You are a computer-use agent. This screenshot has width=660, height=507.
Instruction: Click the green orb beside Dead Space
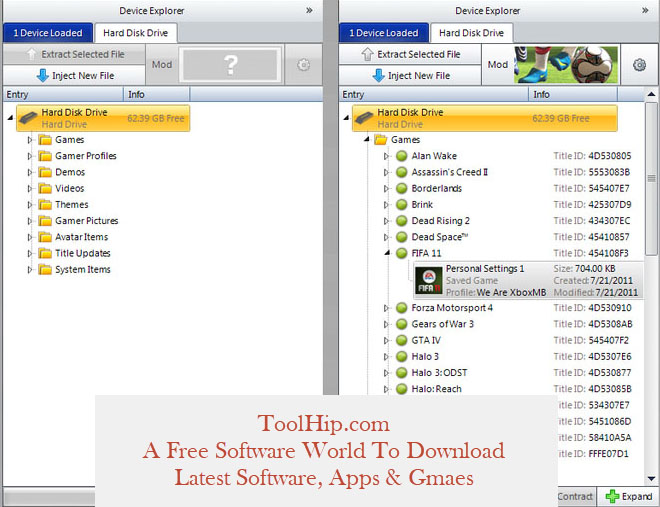point(402,237)
